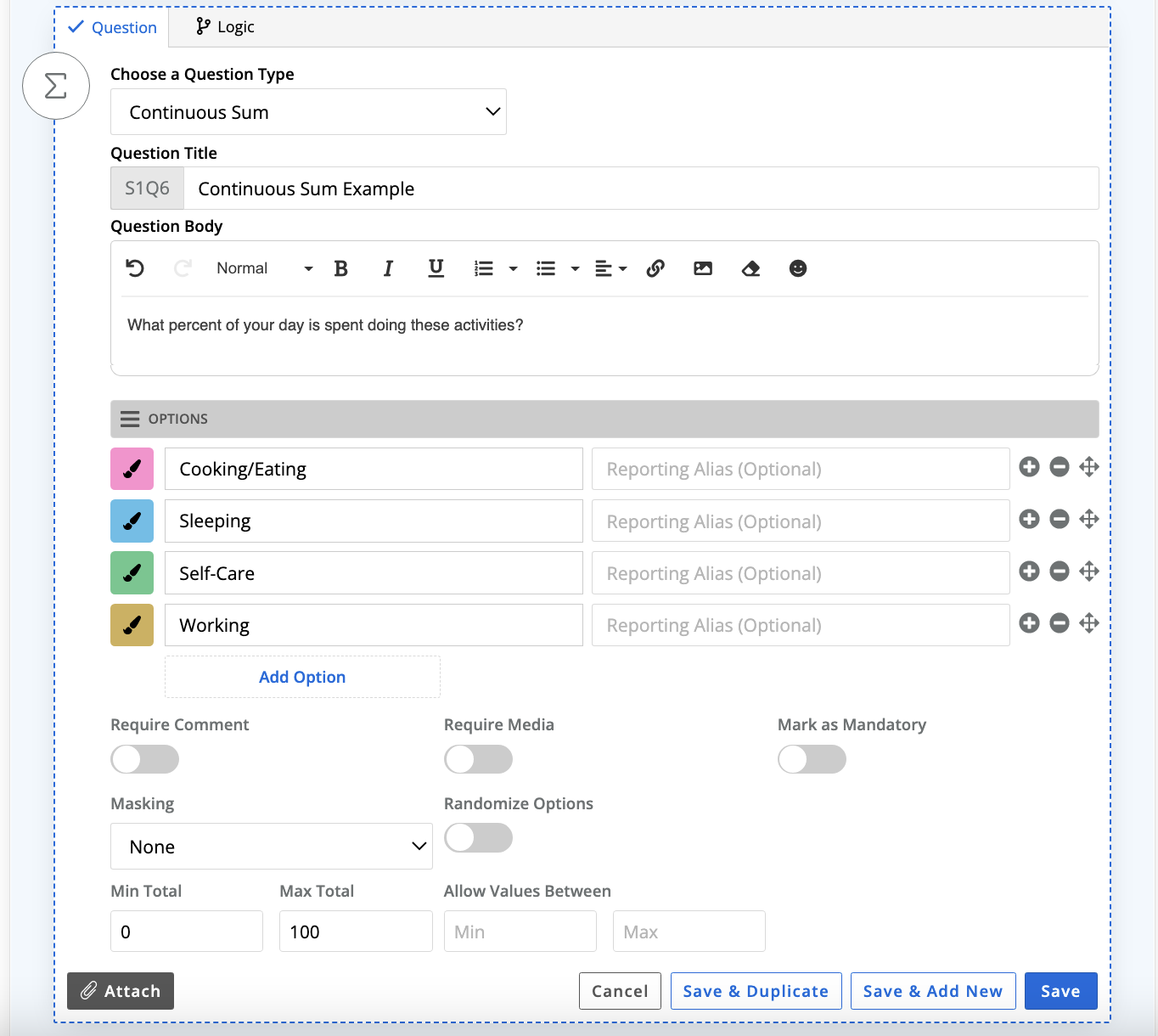Click Reporting Alias field for Sleeping
This screenshot has height=1036, width=1158.
click(801, 521)
